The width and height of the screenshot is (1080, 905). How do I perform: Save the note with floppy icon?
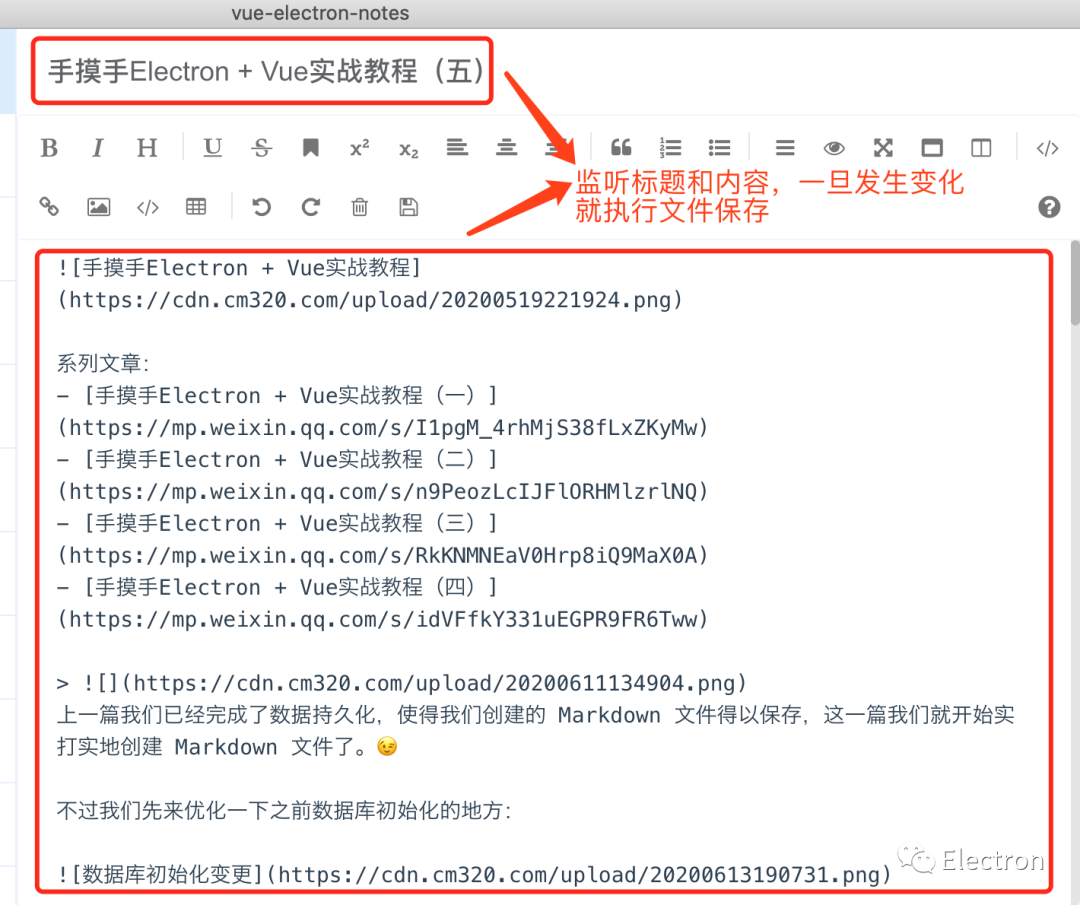click(x=408, y=207)
